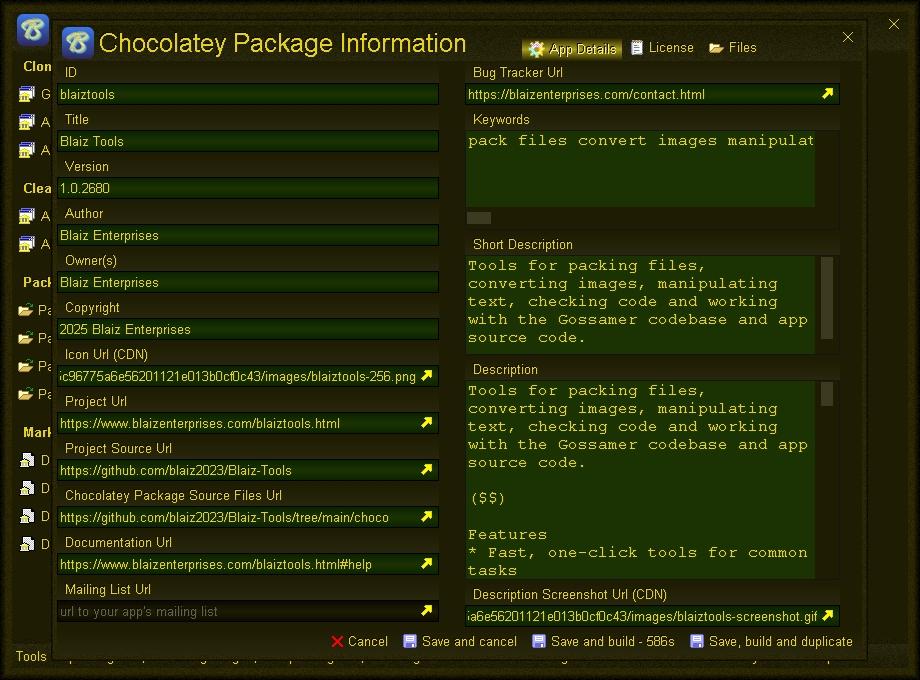Image resolution: width=920 pixels, height=680 pixels.
Task: Click the Keywords text area
Action: 640,168
